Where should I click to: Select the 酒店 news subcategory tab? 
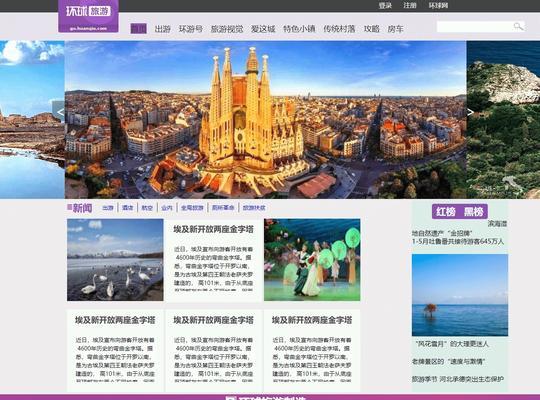tap(127, 208)
